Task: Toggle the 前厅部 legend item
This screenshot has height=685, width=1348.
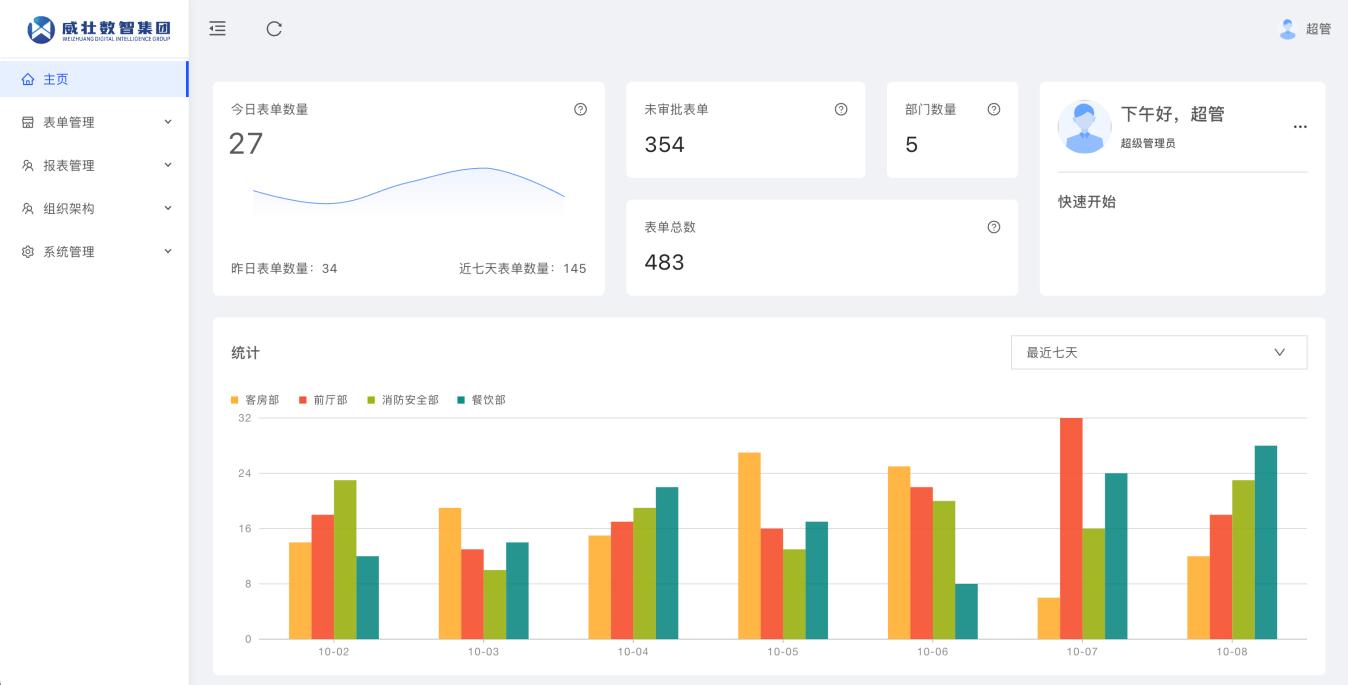Action: [x=323, y=400]
